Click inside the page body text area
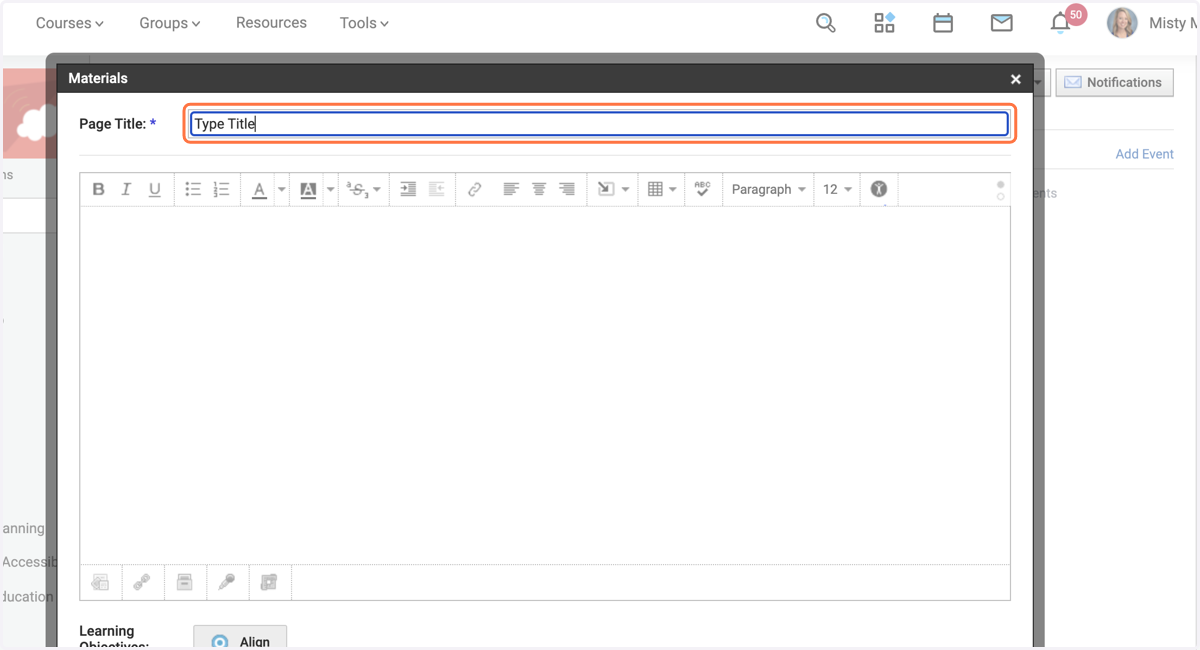This screenshot has height=650, width=1200. pyautogui.click(x=545, y=385)
